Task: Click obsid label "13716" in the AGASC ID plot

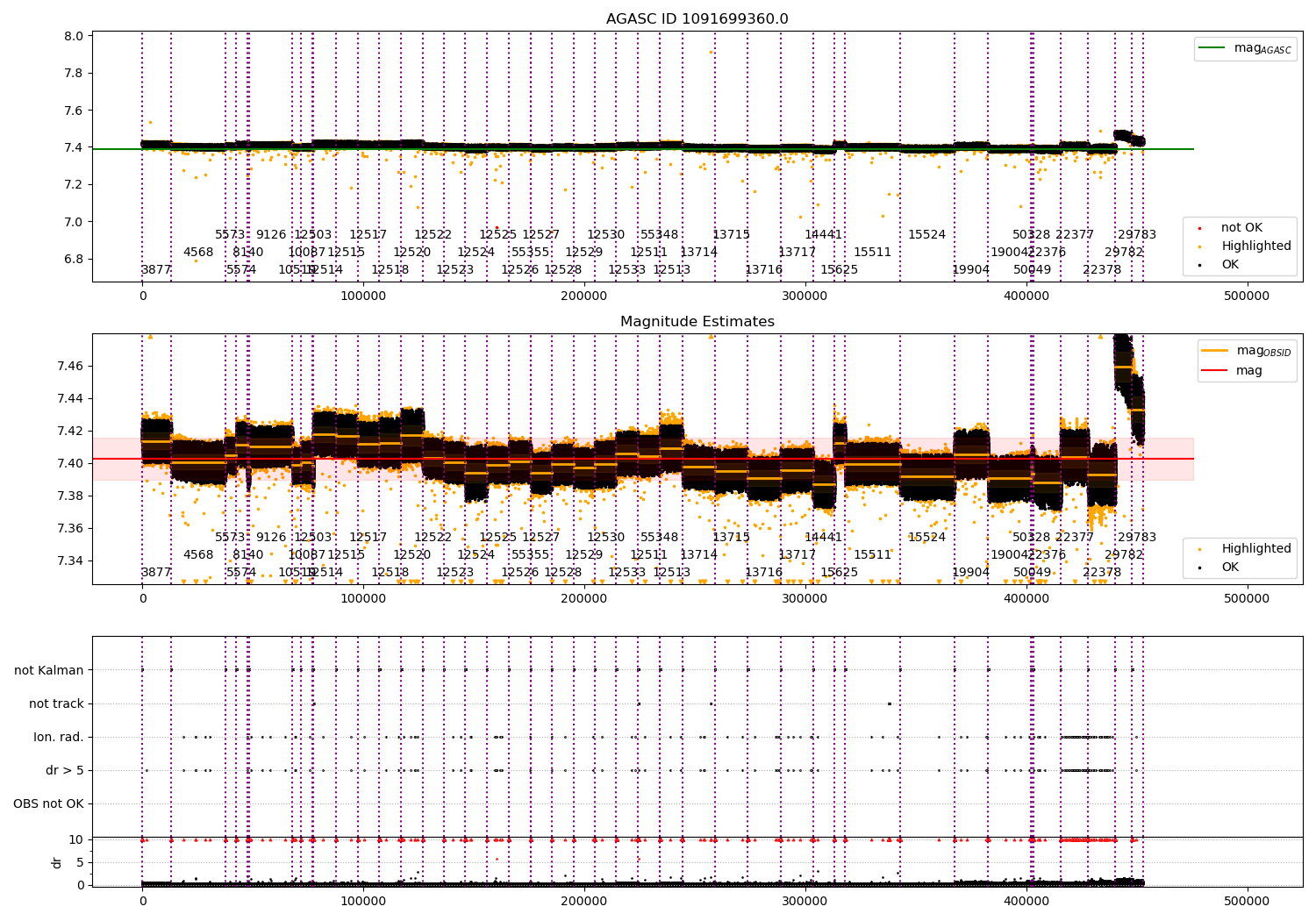Action: 764,270
